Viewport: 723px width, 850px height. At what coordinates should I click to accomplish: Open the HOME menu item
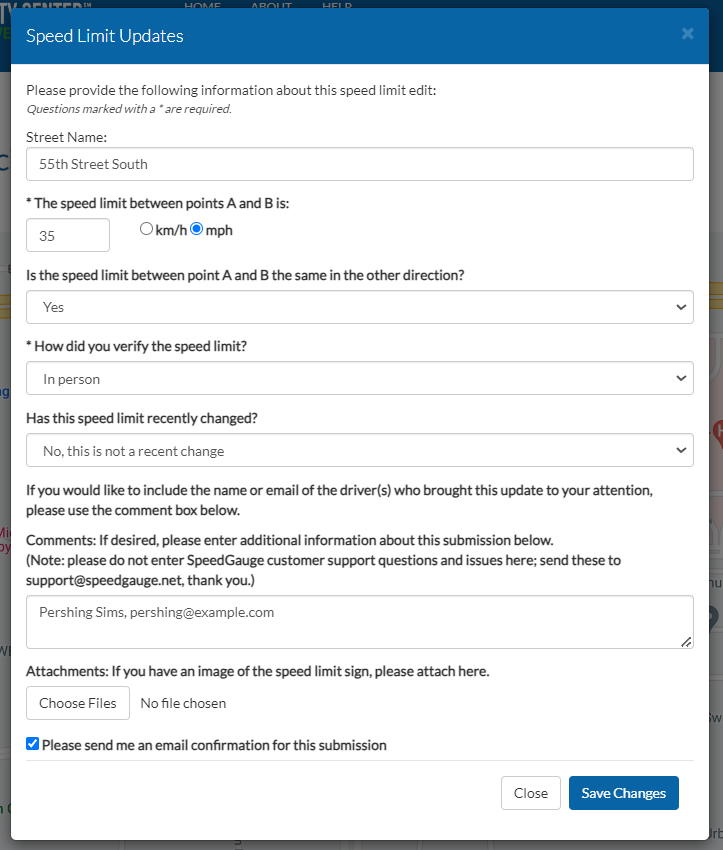pyautogui.click(x=203, y=6)
